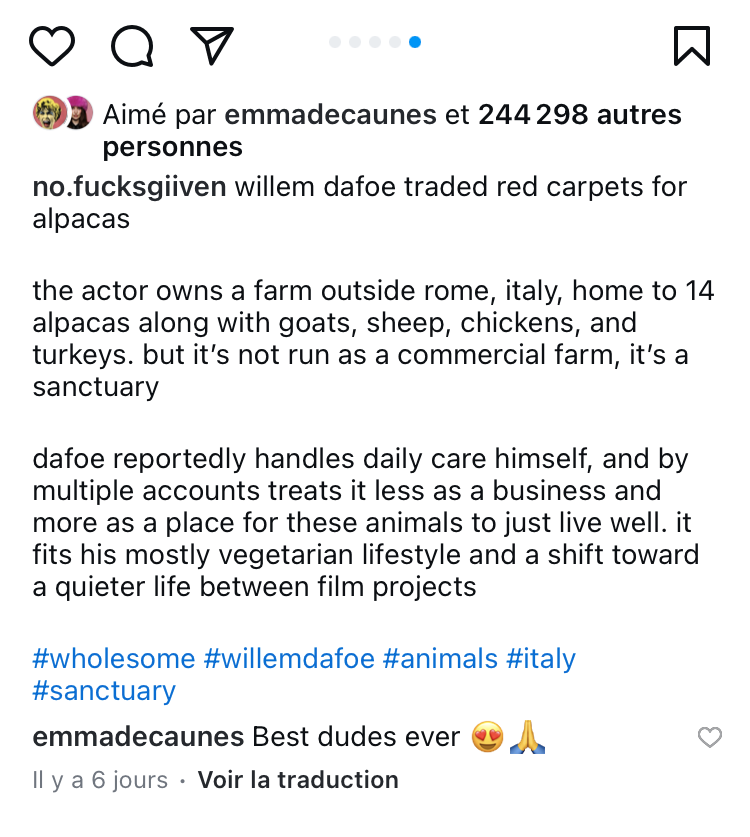
Task: Go to first carousel dot
Action: 335,42
